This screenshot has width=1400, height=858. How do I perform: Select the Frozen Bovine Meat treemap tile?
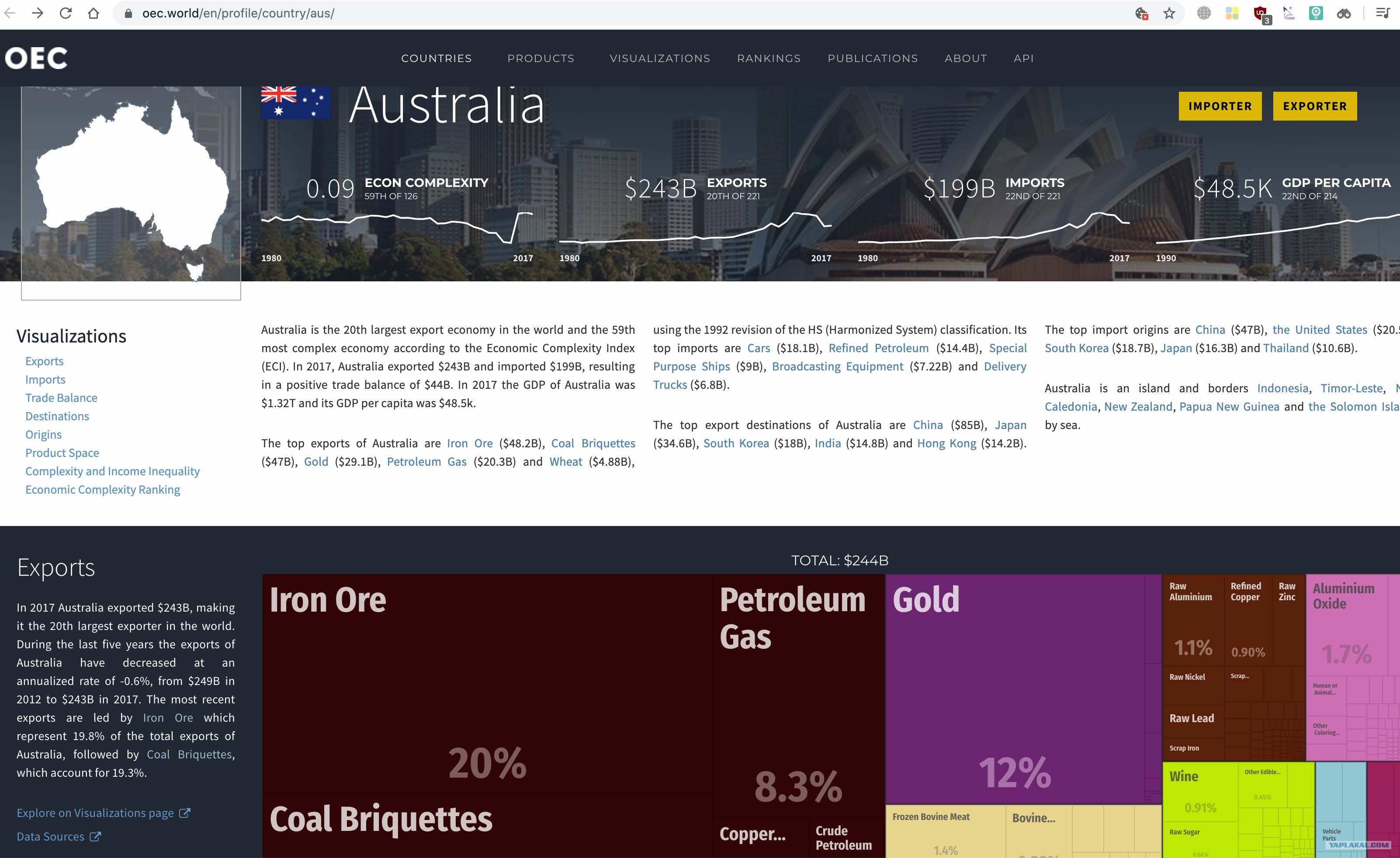(x=946, y=832)
